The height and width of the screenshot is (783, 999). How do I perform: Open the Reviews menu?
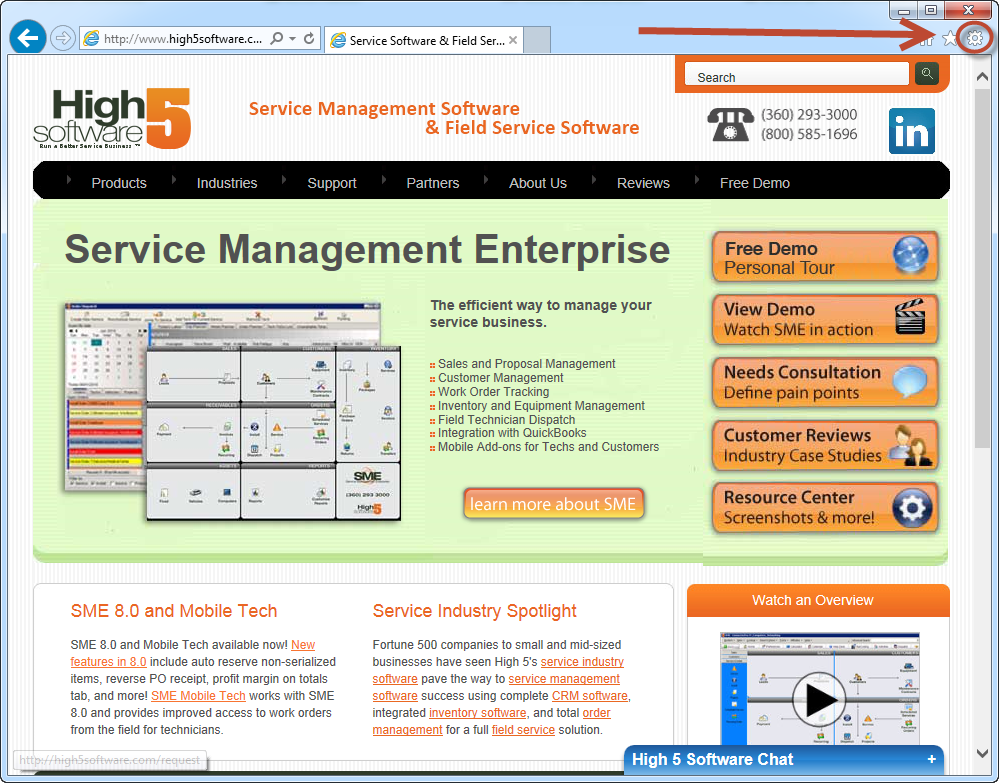(x=643, y=183)
